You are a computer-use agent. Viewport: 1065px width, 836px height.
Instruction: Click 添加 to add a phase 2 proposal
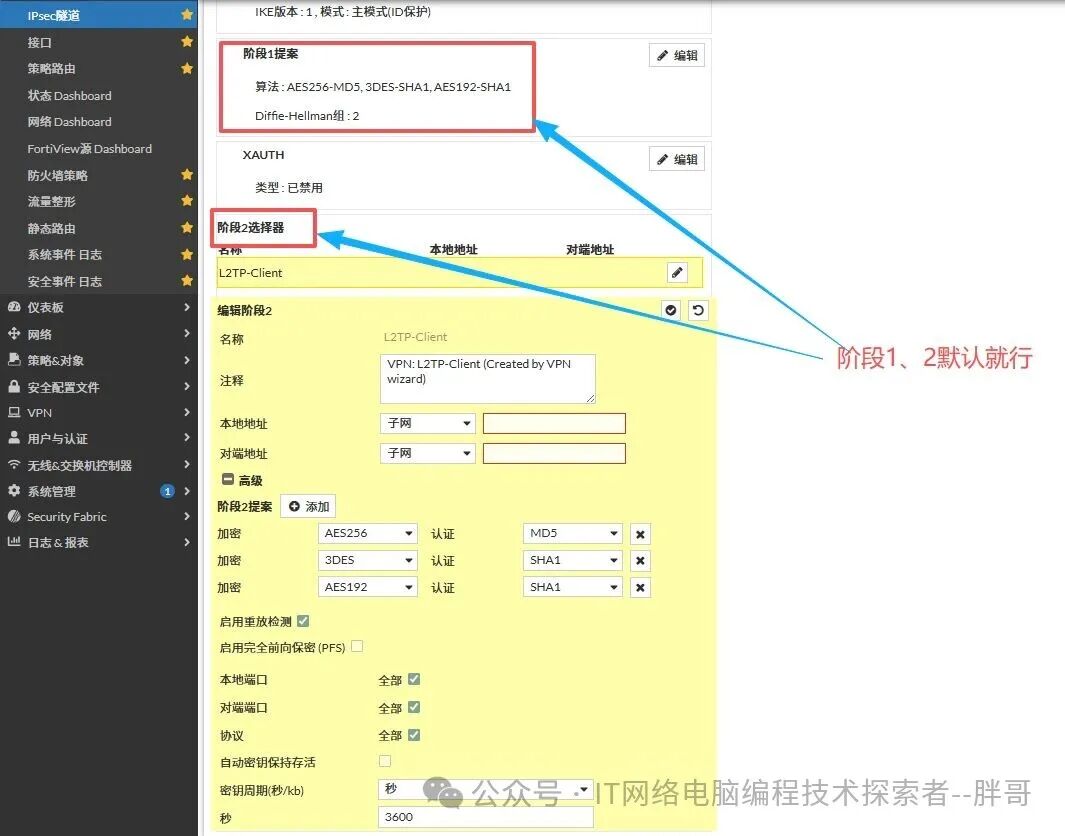[308, 506]
